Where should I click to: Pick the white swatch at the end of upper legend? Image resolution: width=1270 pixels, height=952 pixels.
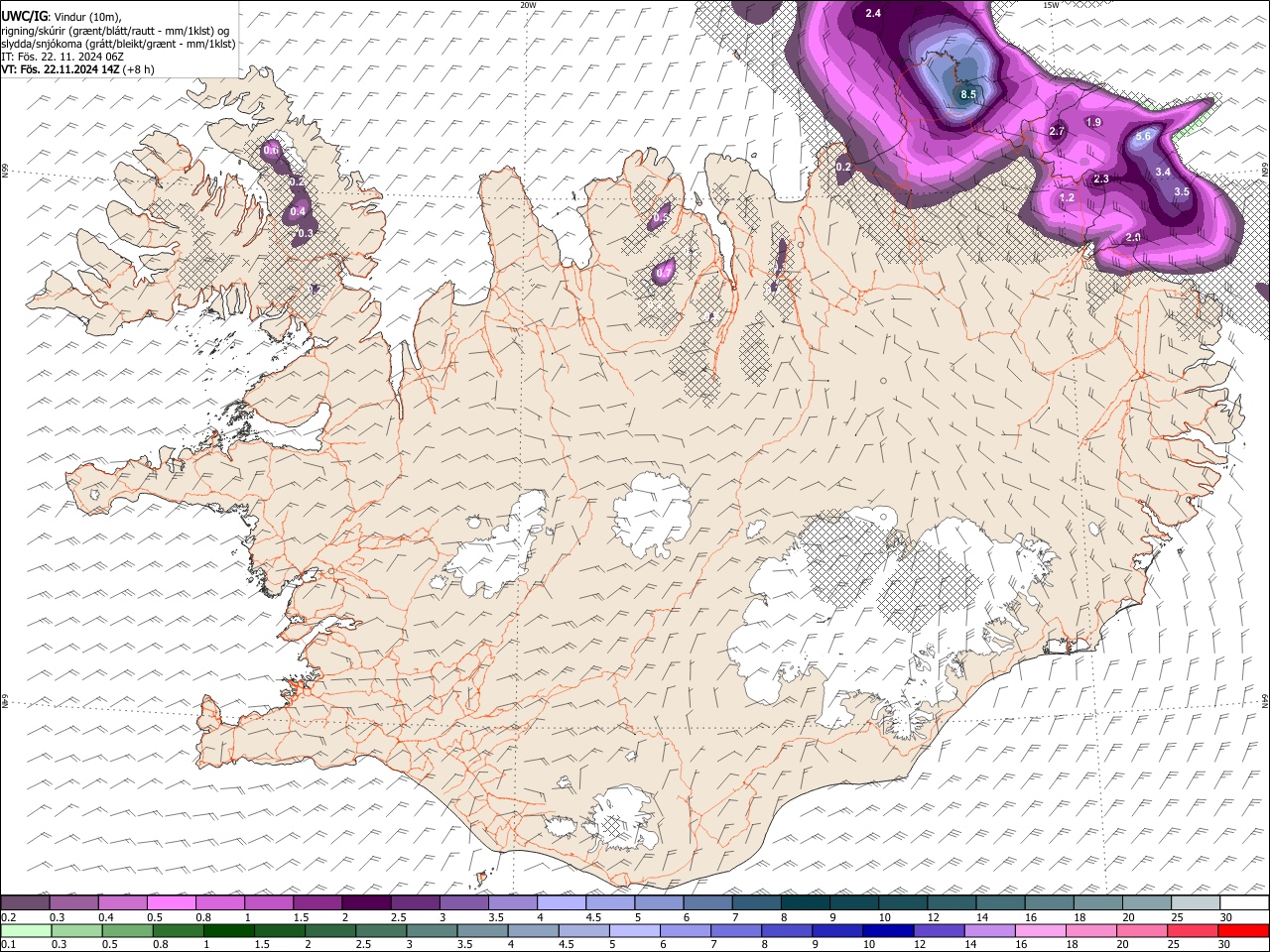(x=1244, y=903)
